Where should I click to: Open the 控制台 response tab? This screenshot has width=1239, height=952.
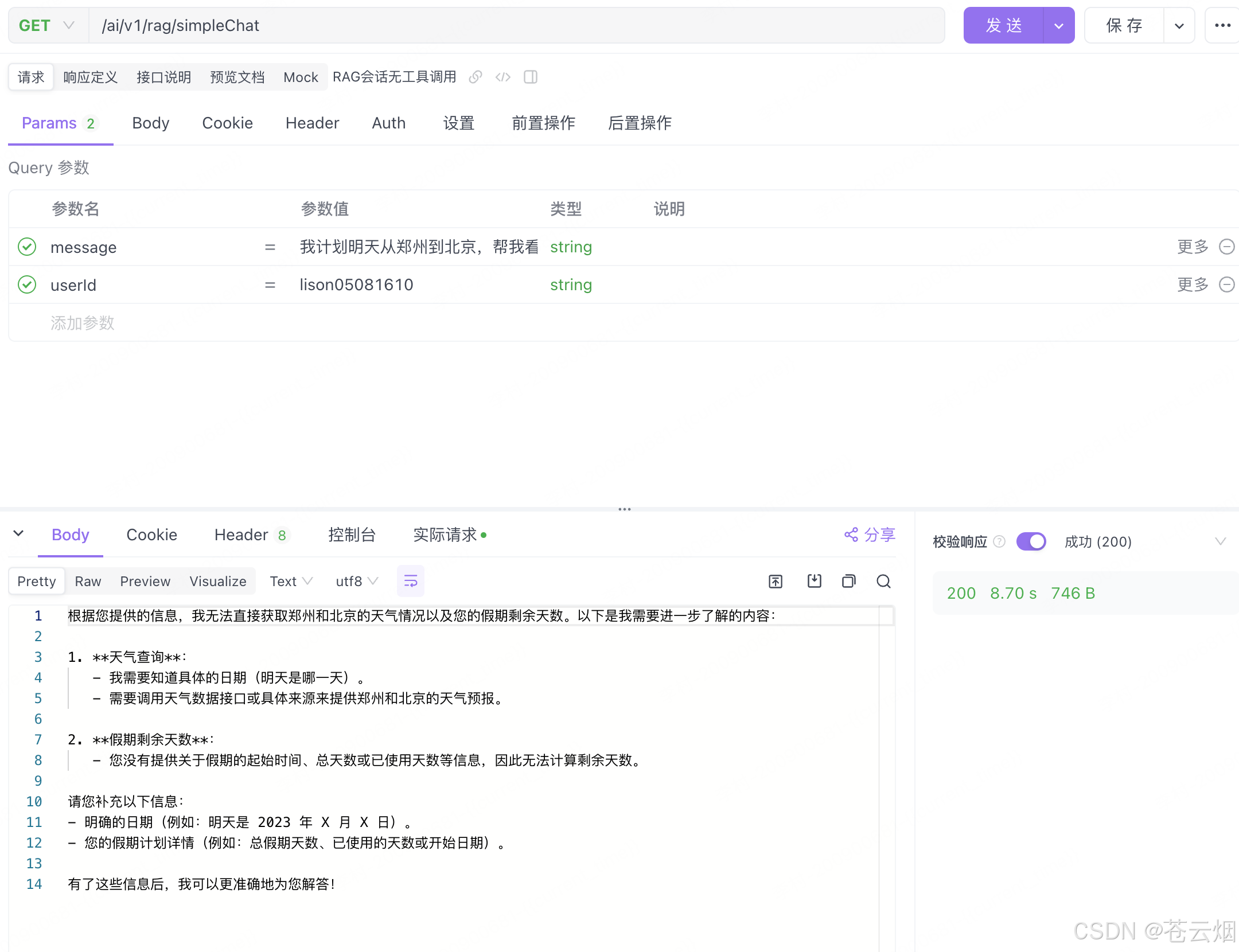click(x=352, y=534)
